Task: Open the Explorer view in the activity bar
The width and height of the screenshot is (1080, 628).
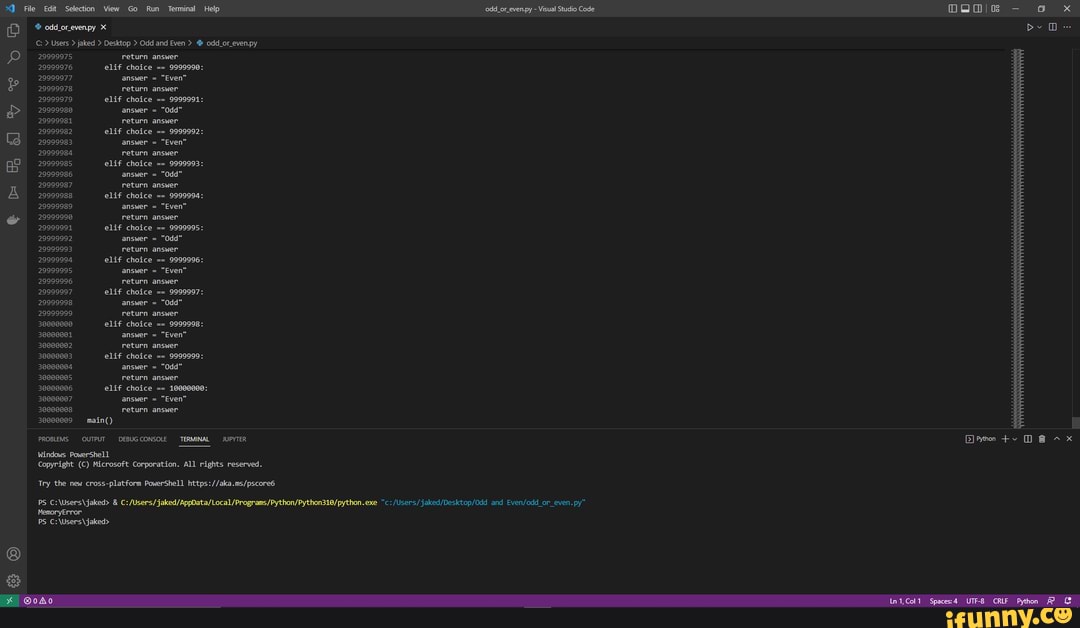Action: (13, 30)
